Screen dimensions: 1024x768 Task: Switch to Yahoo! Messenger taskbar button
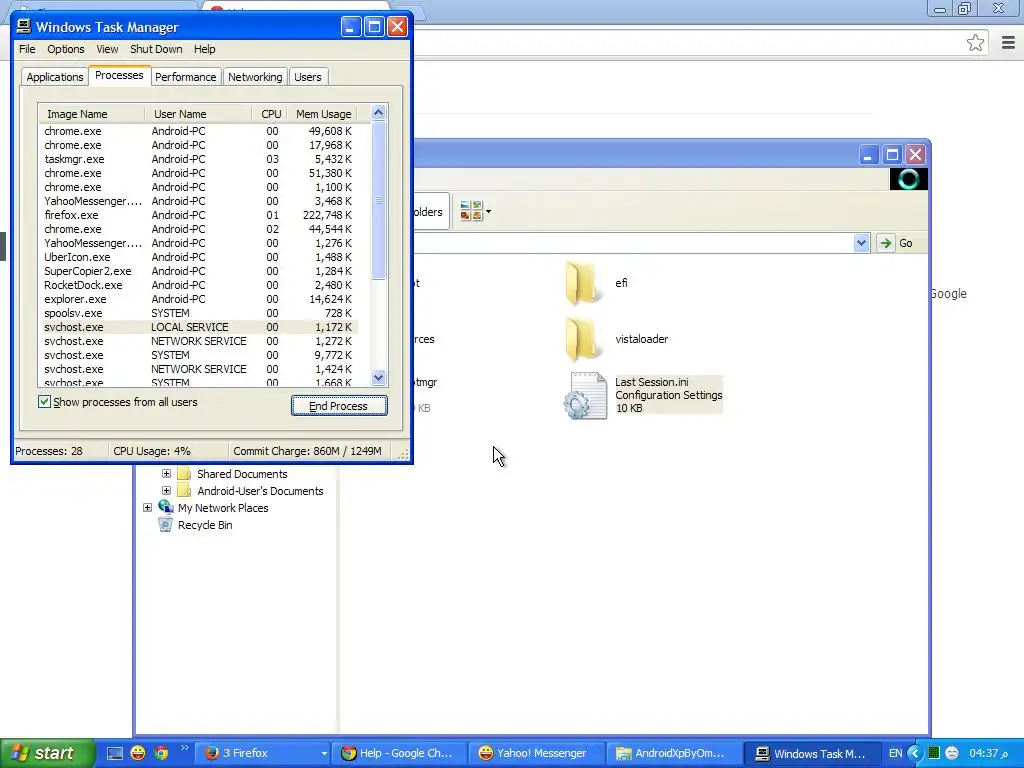[537, 753]
